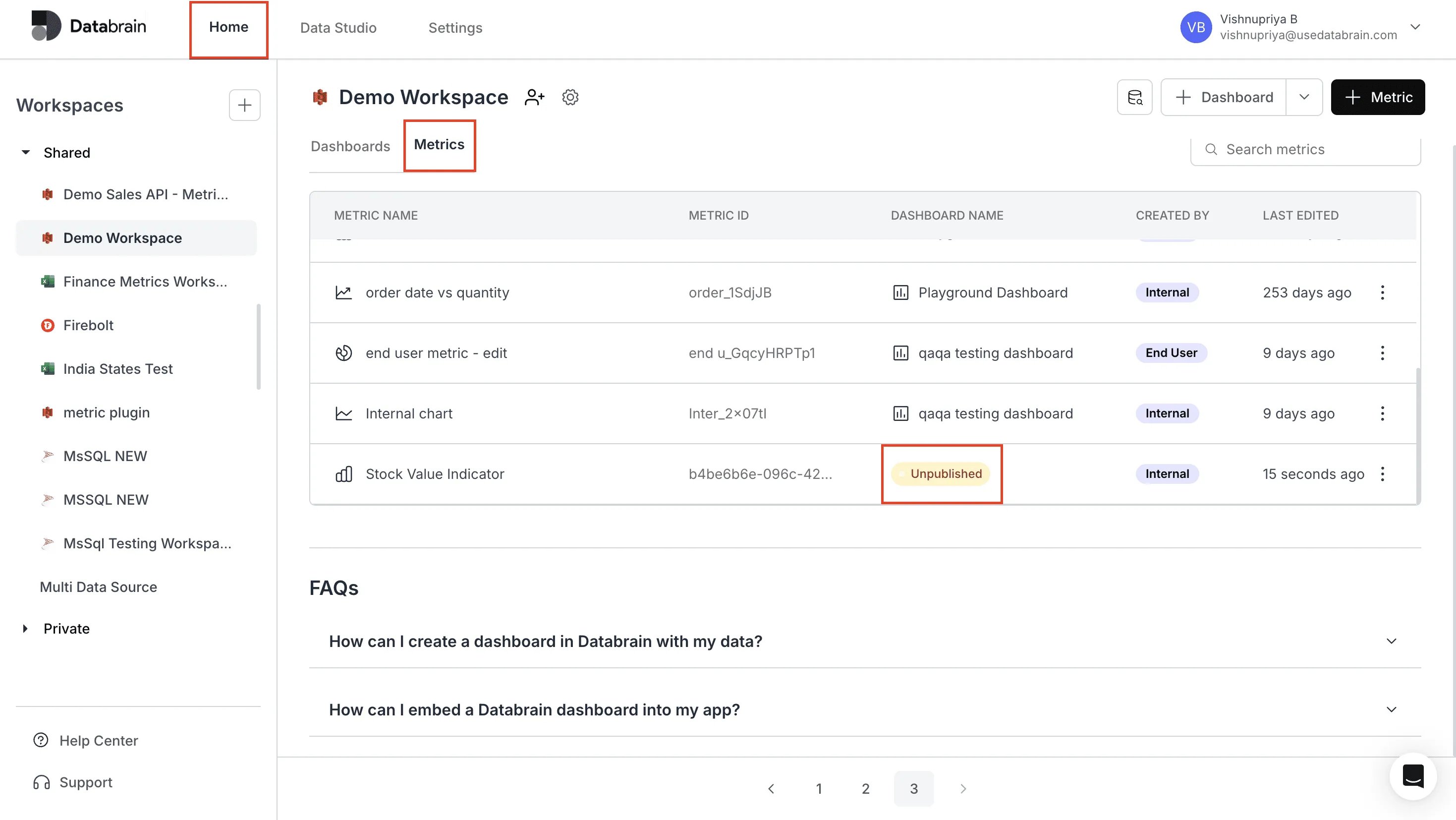Click line chart icon for order date metric

pyautogui.click(x=343, y=293)
